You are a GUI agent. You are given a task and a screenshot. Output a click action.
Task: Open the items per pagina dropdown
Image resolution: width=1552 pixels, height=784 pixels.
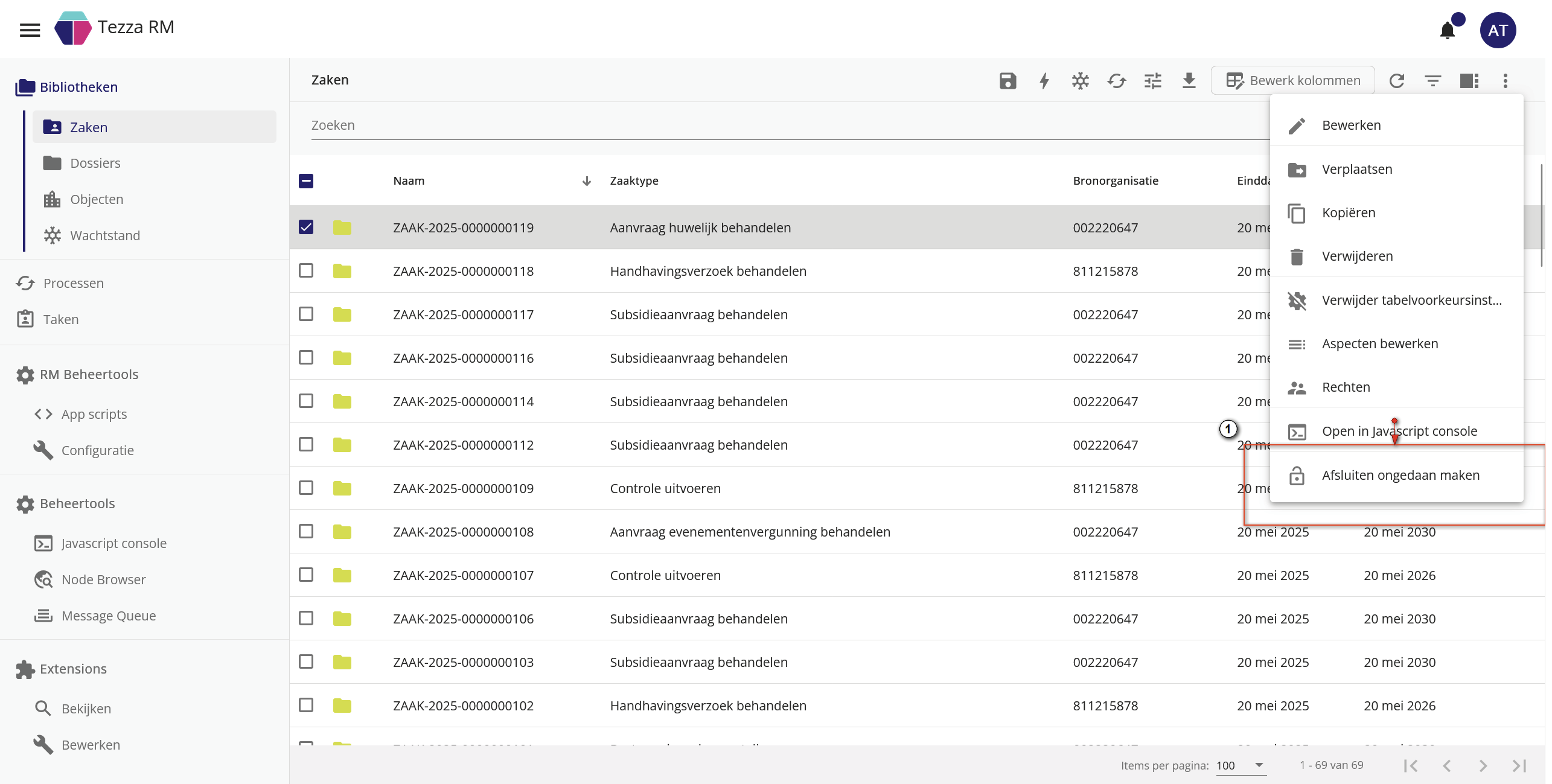[x=1241, y=765]
